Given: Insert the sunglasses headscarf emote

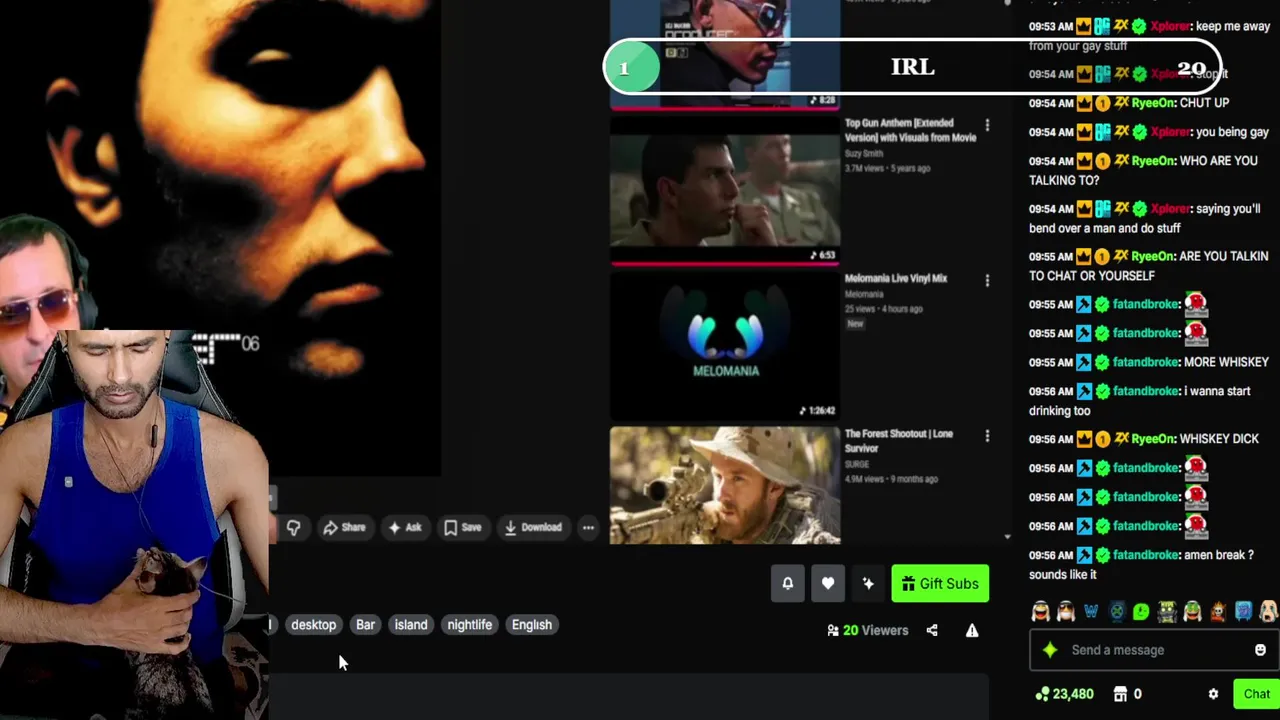Looking at the screenshot, I should (1066, 611).
